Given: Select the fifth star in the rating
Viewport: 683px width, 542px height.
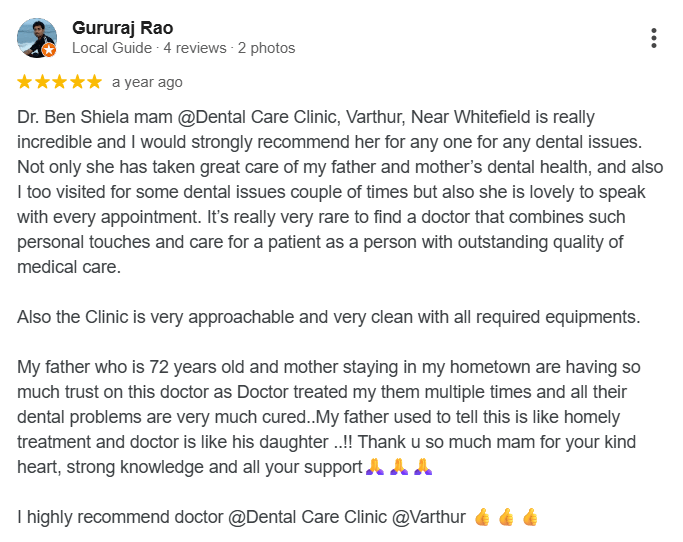Looking at the screenshot, I should coord(93,82).
